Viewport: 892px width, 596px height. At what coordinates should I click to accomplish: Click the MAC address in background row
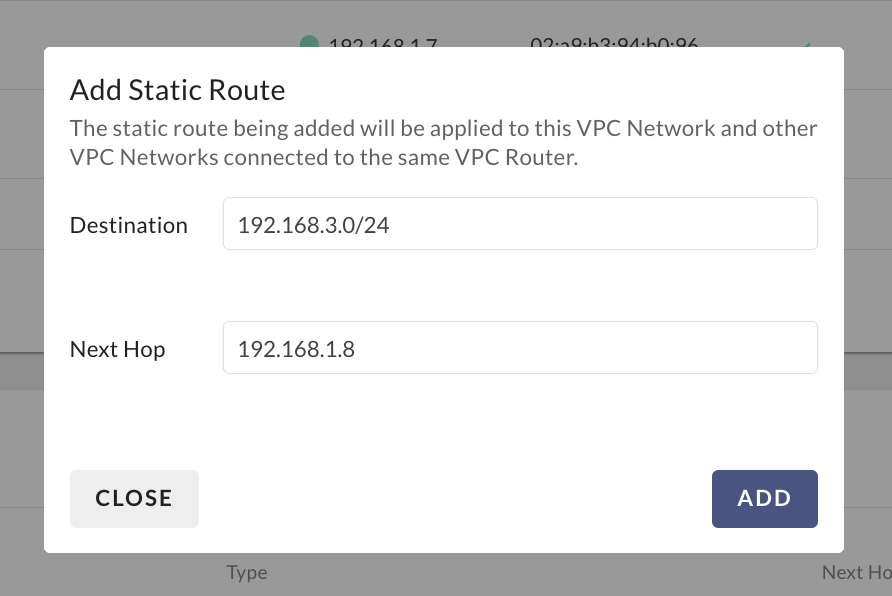[x=613, y=44]
